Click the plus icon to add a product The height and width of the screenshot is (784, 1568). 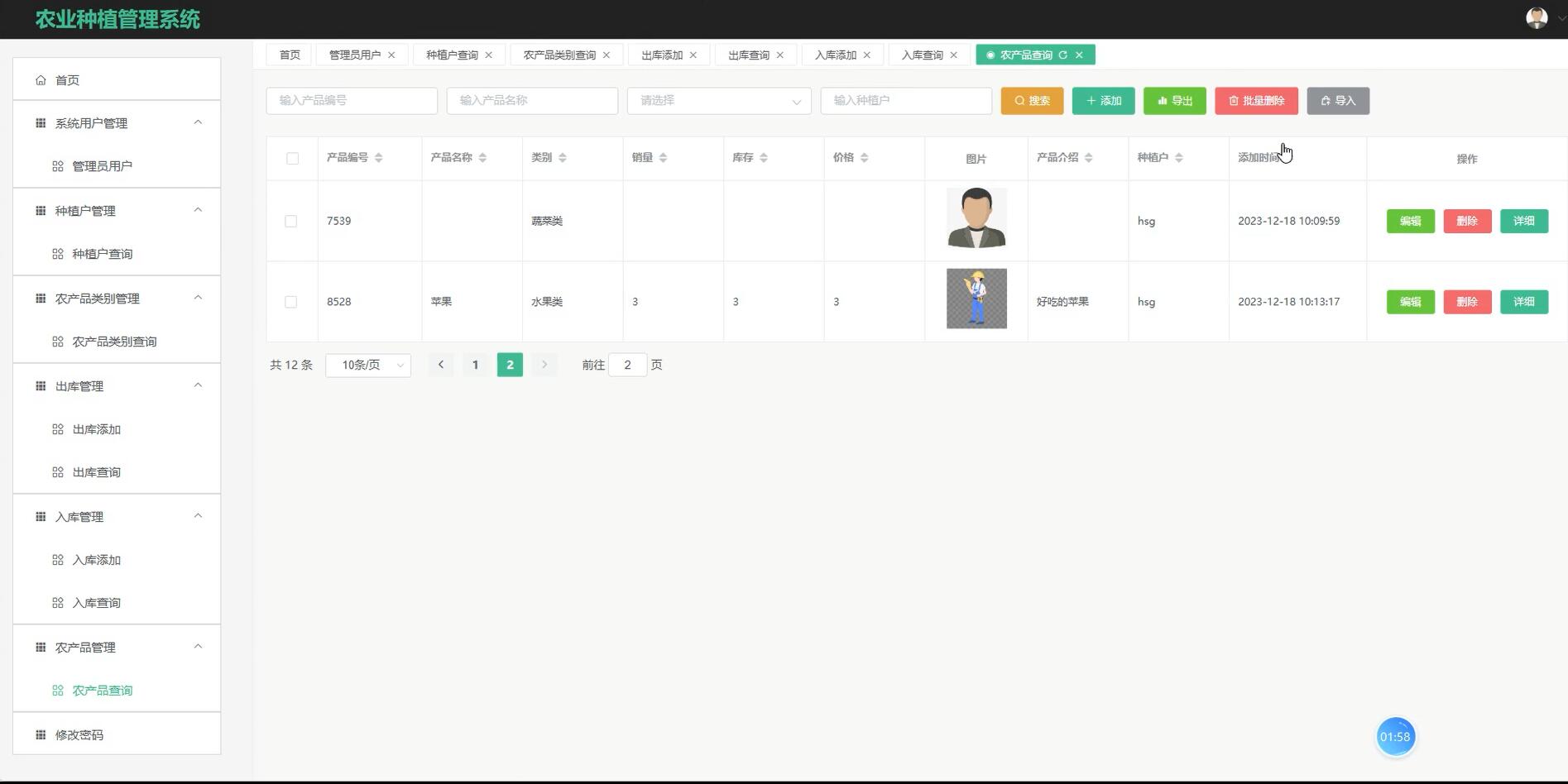pos(1090,101)
